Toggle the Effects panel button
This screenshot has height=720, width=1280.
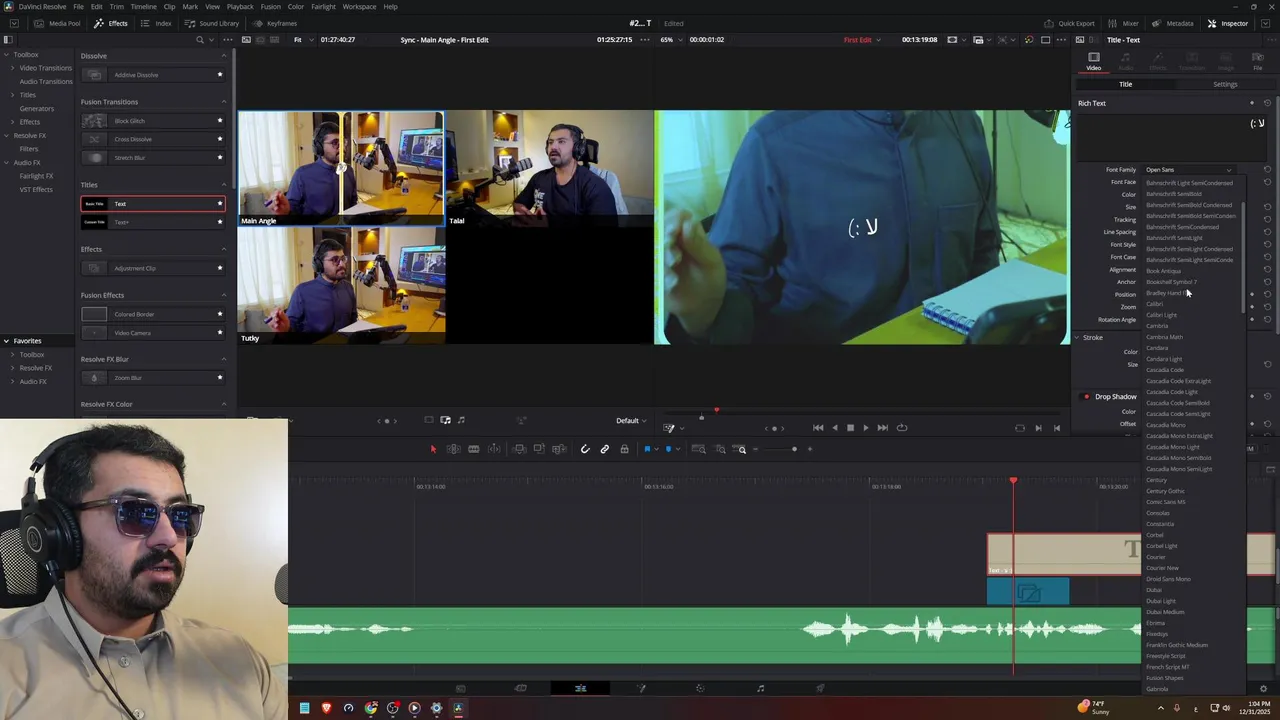[x=111, y=23]
